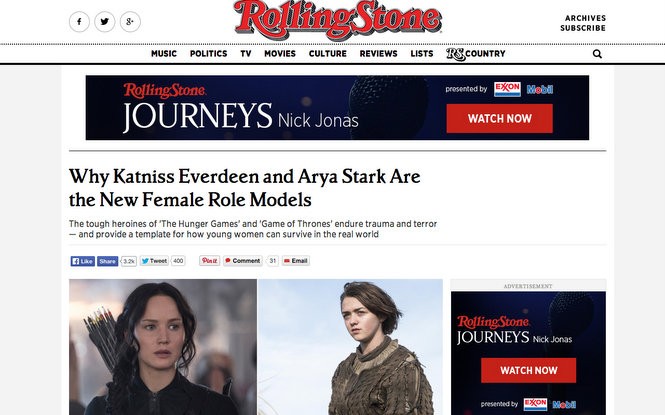Click the ExxonMobil logo in sidebar ad
The height and width of the screenshot is (415, 665).
click(550, 404)
